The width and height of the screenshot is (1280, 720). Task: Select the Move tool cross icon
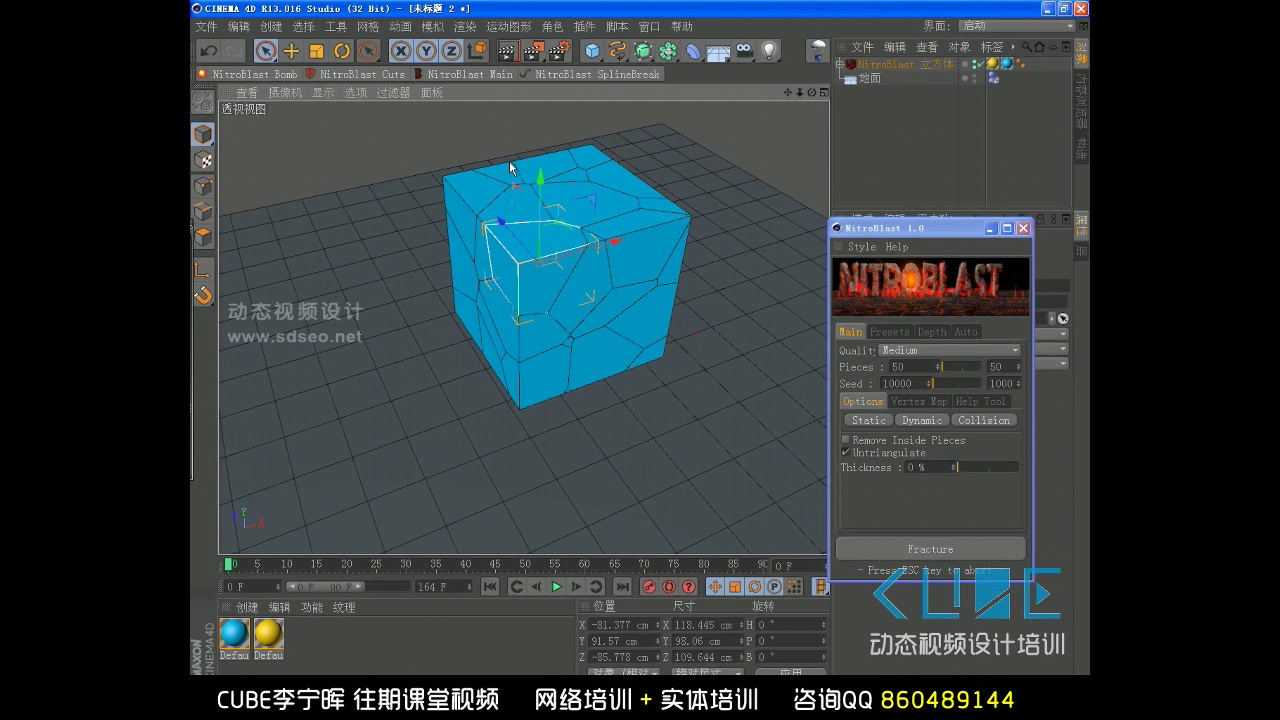(x=291, y=51)
